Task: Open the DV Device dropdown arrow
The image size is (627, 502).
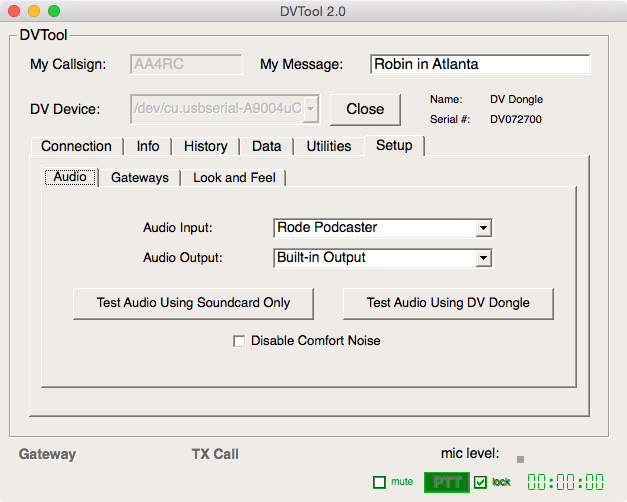Action: 311,108
